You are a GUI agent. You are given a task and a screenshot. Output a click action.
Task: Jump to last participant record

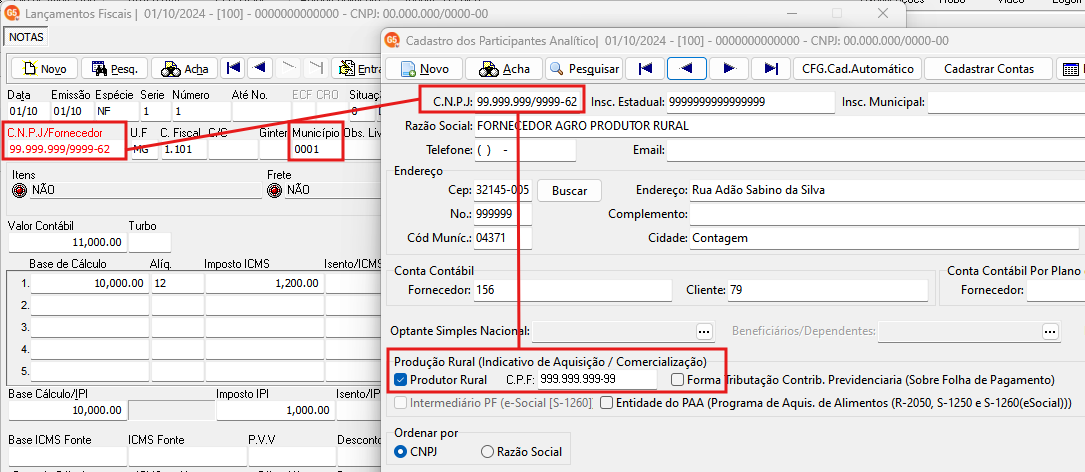click(770, 69)
